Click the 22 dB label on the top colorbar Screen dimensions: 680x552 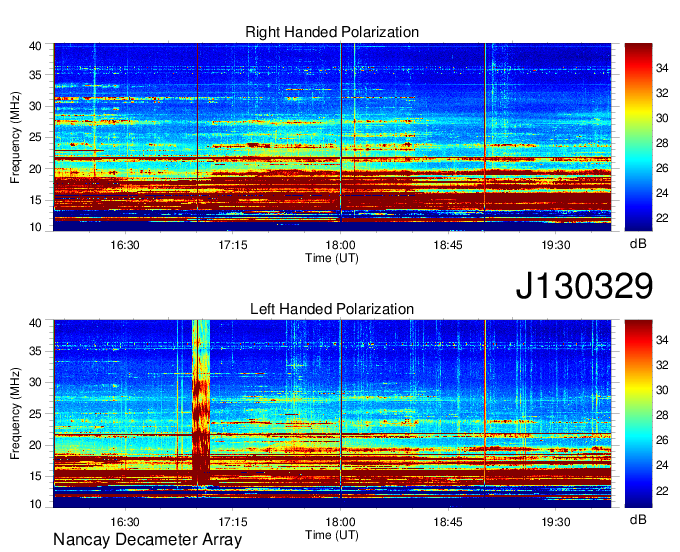coord(662,218)
